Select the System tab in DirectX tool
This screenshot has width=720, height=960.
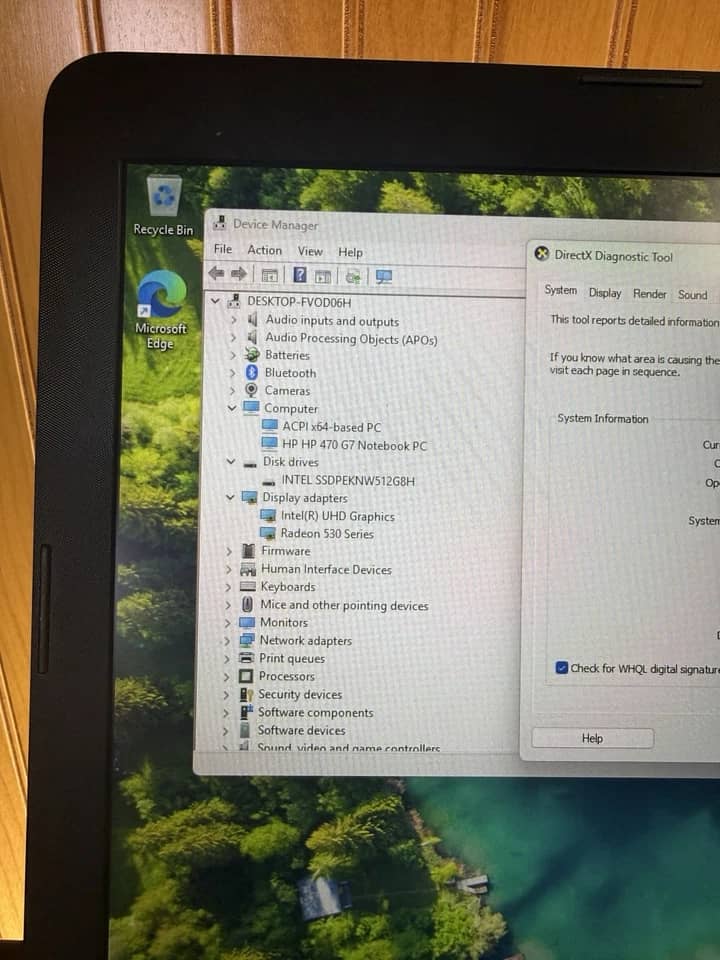click(x=561, y=290)
